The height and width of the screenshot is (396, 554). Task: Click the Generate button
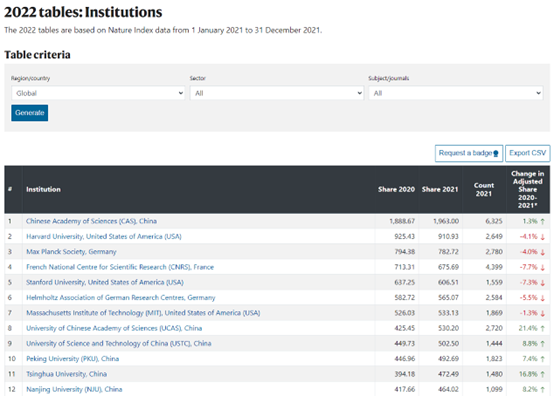[x=30, y=113]
